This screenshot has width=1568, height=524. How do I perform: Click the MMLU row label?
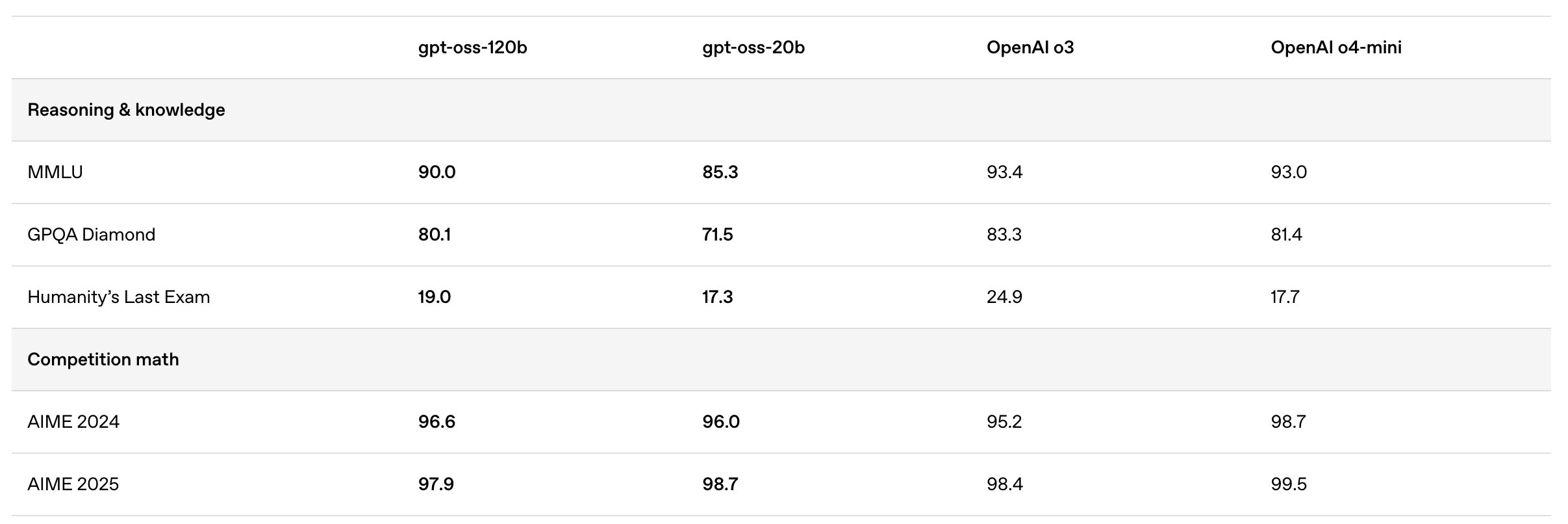[55, 172]
